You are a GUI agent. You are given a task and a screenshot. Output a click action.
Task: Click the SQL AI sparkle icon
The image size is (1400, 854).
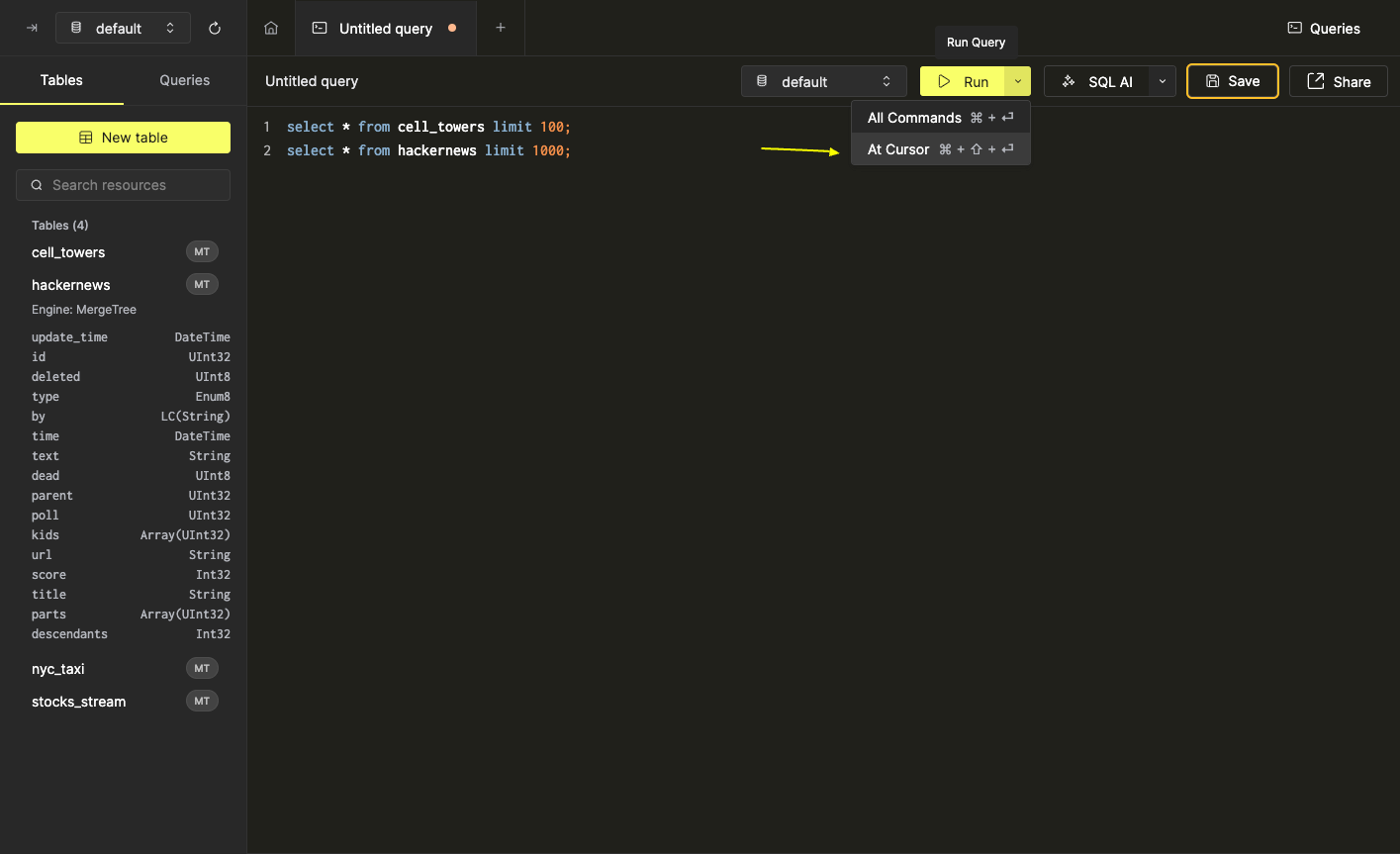[x=1070, y=81]
